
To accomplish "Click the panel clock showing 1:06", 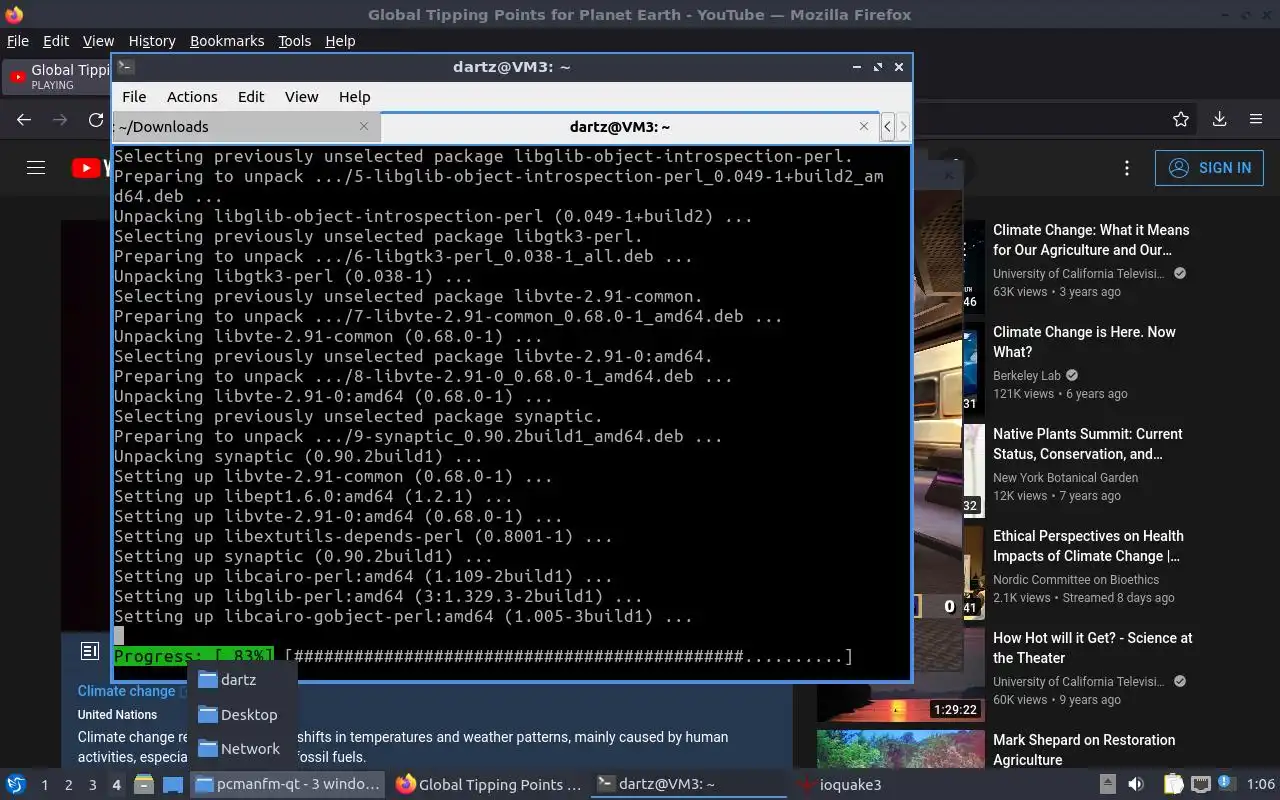I will point(1261,784).
